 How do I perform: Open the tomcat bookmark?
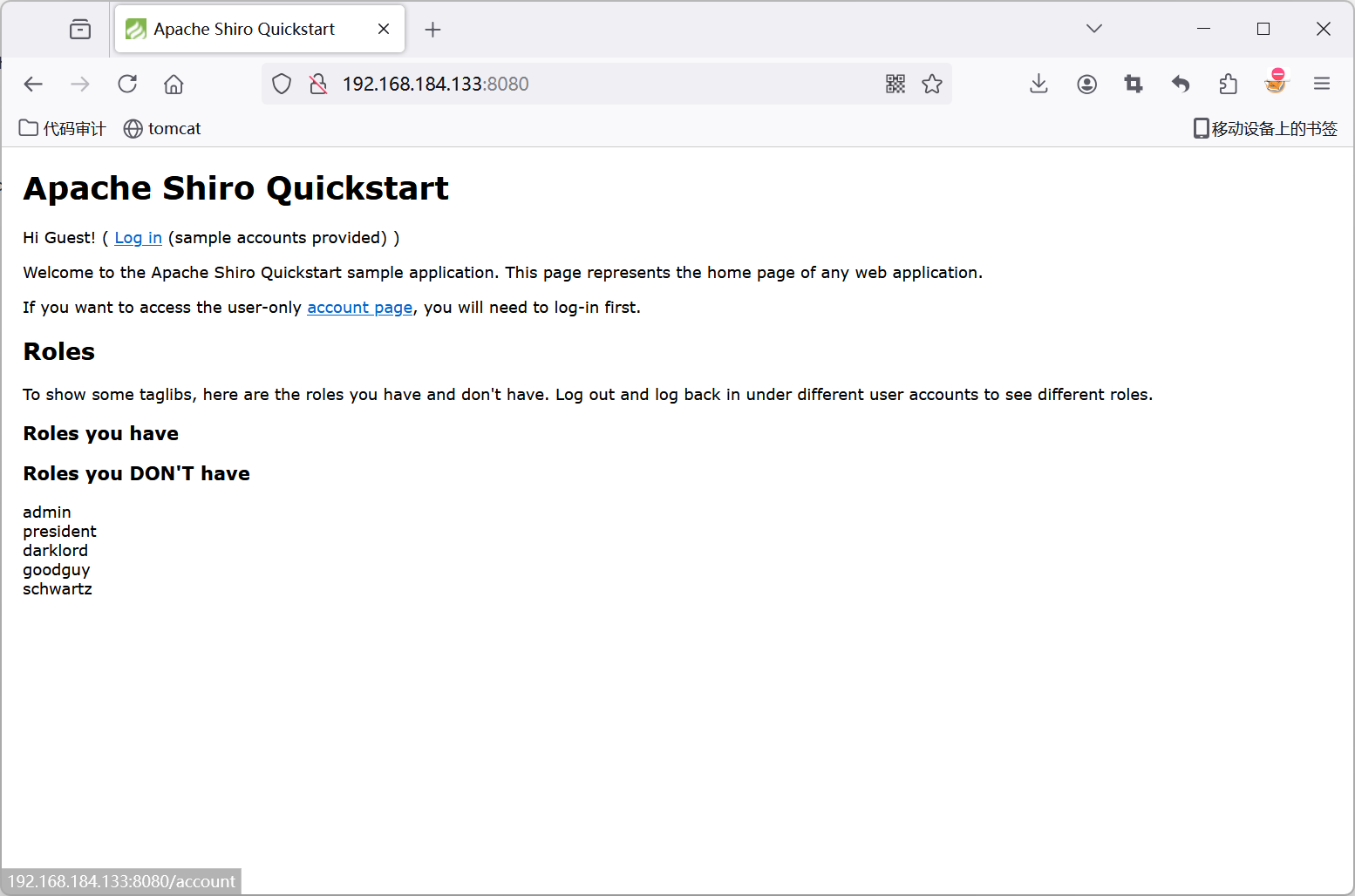pos(162,129)
